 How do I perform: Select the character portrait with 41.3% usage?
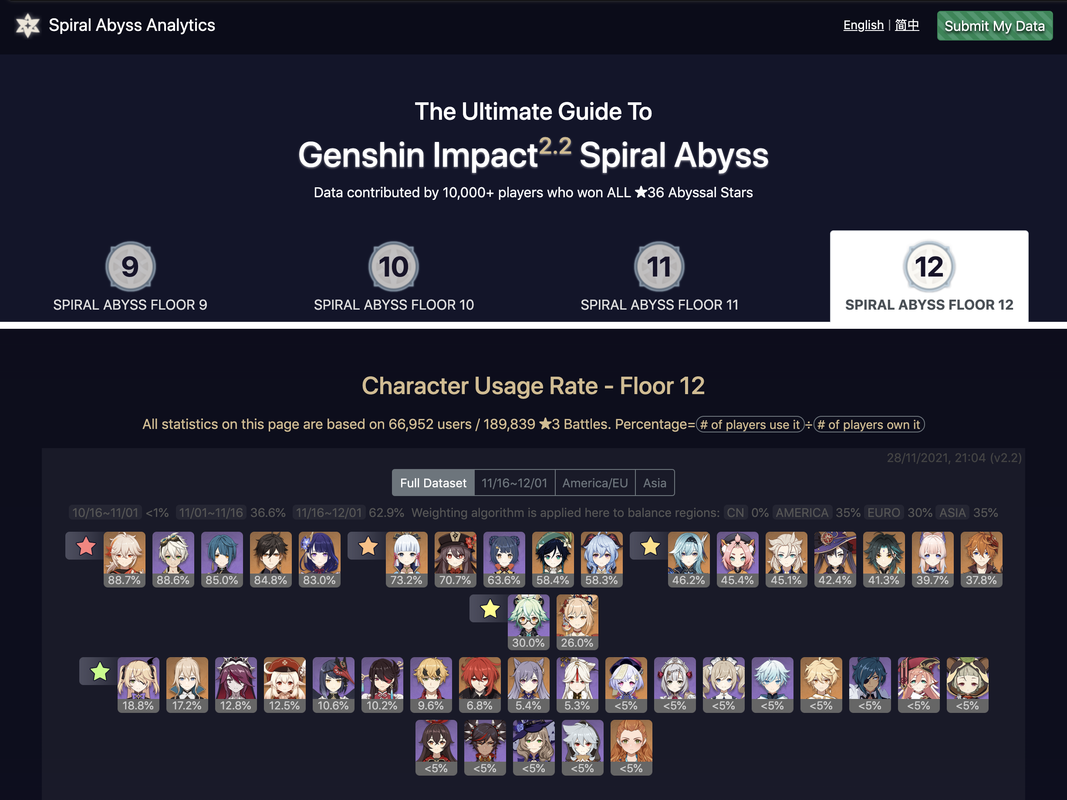884,559
